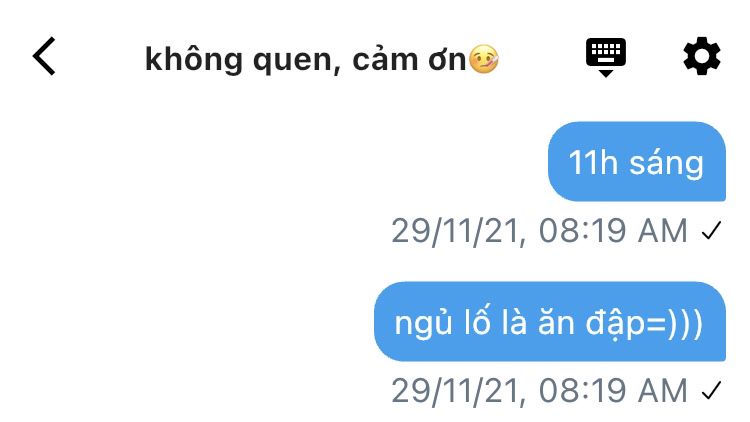The image size is (750, 422).
Task: Open chat settings via the gear icon
Action: coord(701,56)
